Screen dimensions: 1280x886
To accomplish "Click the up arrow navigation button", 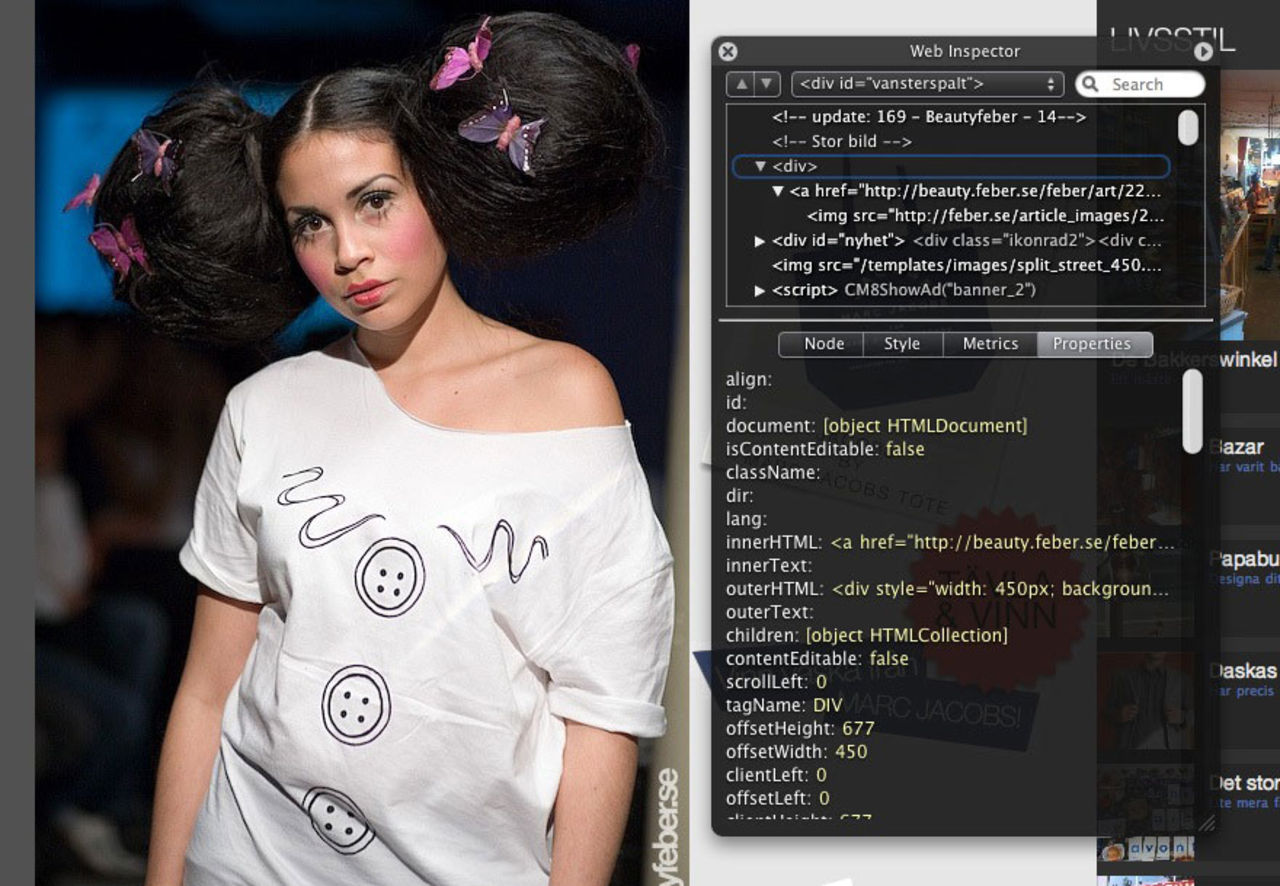I will point(741,85).
